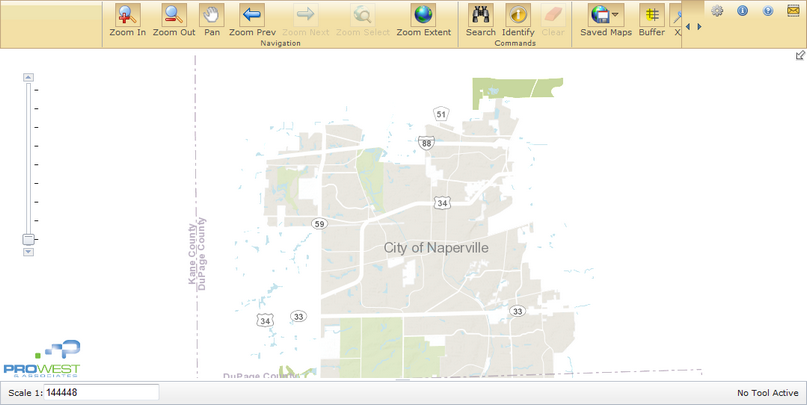Open help with the question mark icon
Screen dimensions: 807x405
pos(767,10)
